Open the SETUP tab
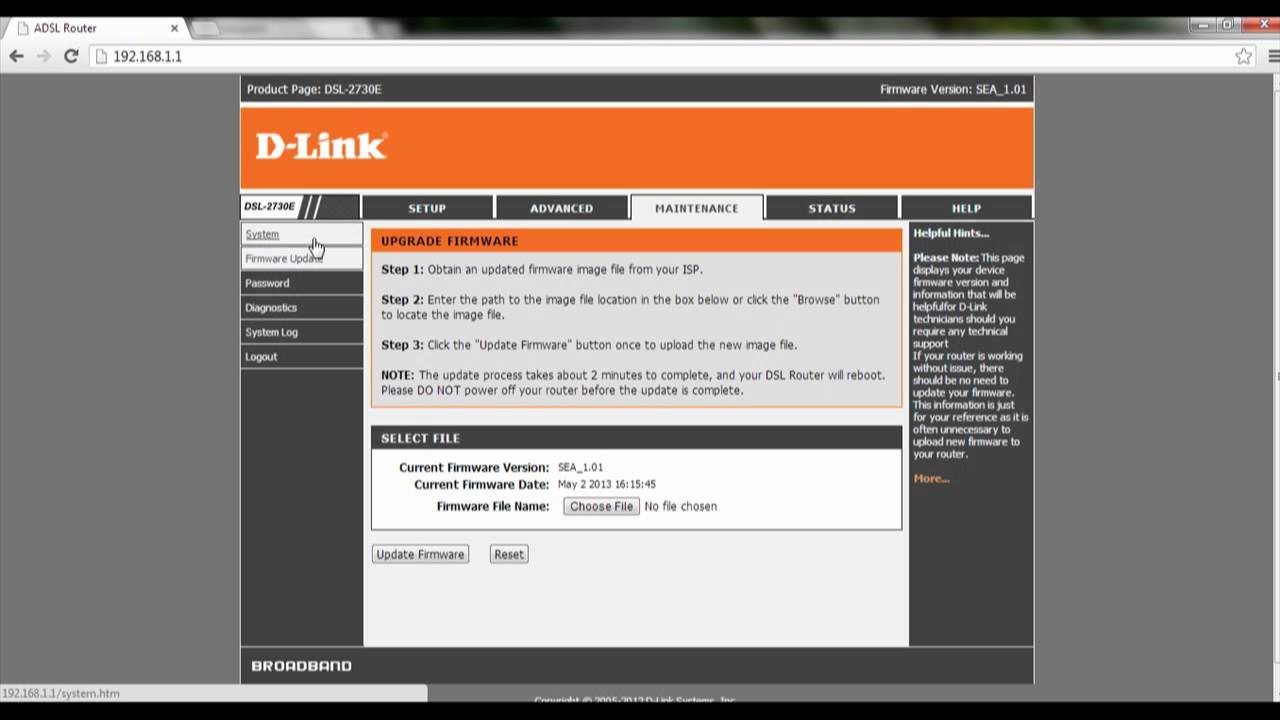Screen dimensions: 1280x720 click(x=427, y=208)
